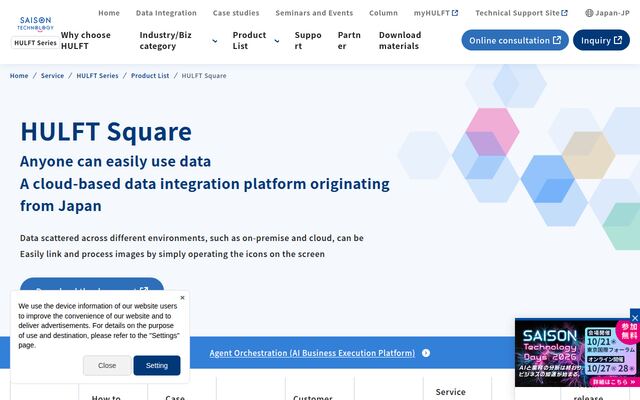This screenshot has width=640, height=400.
Task: Open the Product List menu
Action: pos(256,40)
